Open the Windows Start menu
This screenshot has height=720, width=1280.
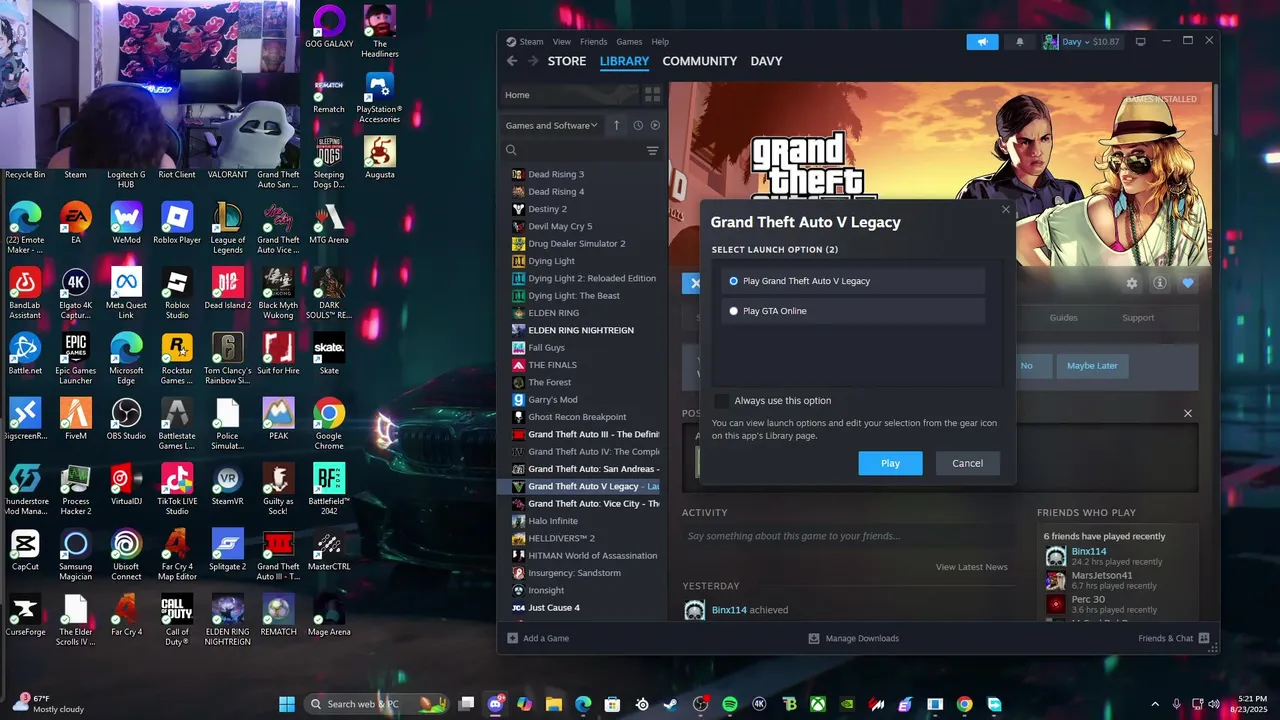coord(287,704)
